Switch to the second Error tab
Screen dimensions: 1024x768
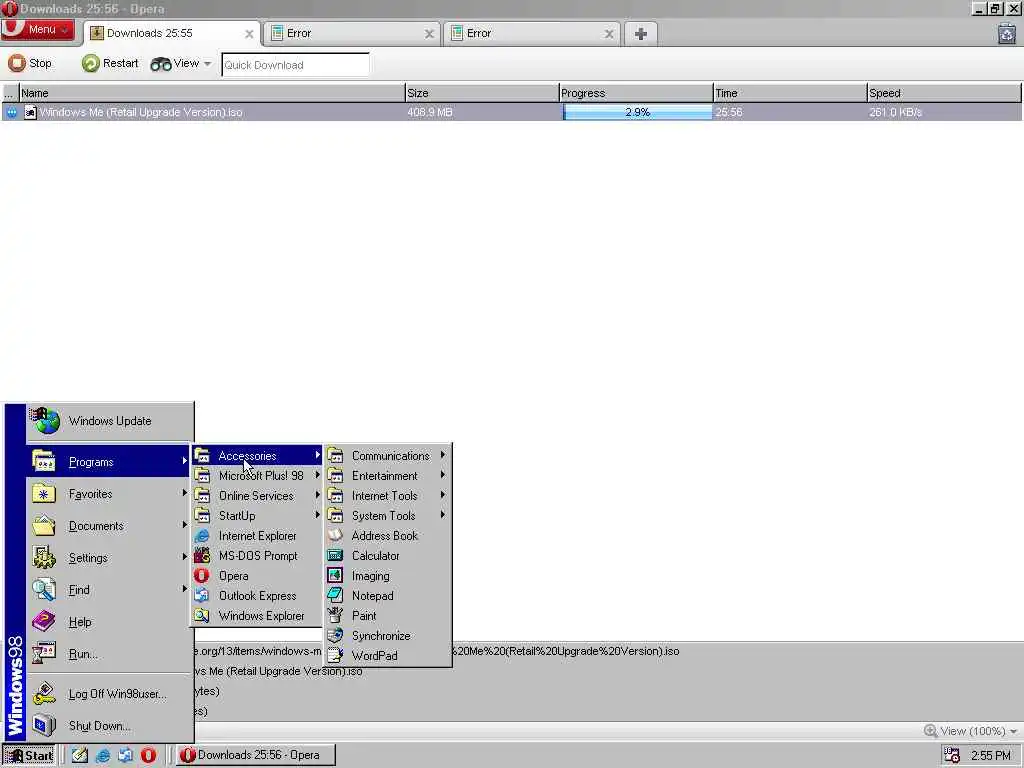coord(532,33)
